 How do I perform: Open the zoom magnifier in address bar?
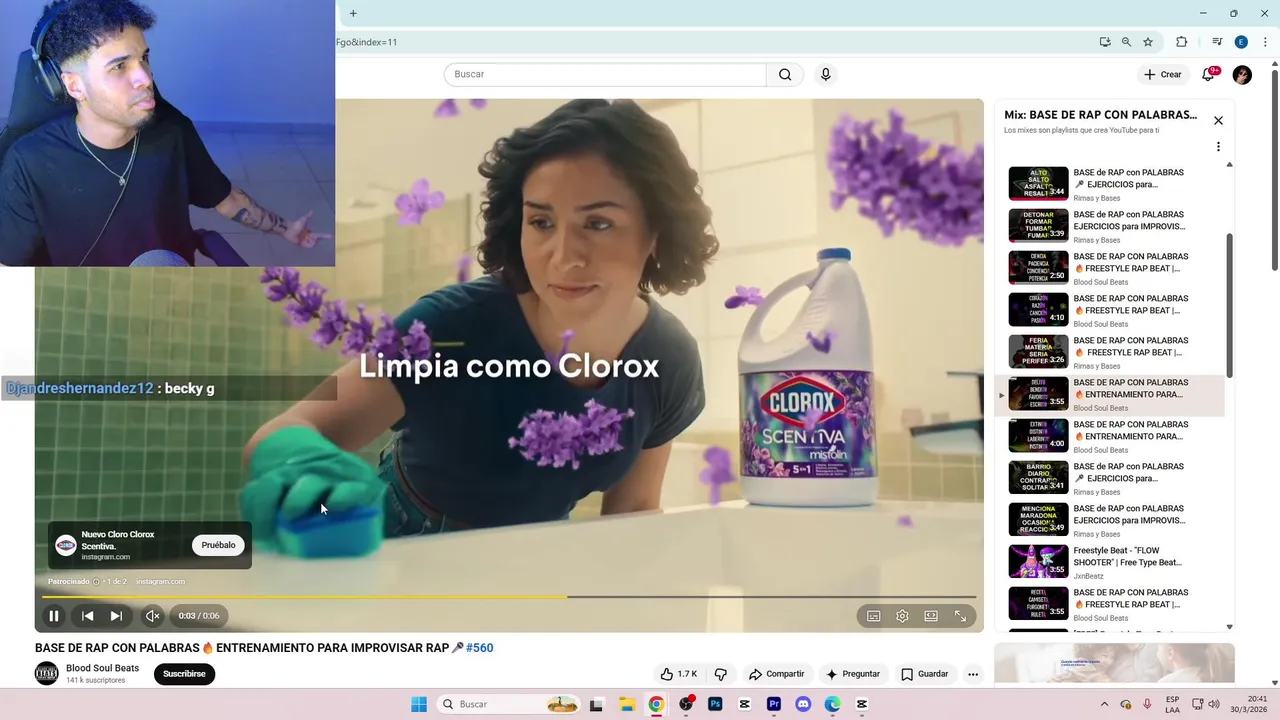(x=1126, y=42)
